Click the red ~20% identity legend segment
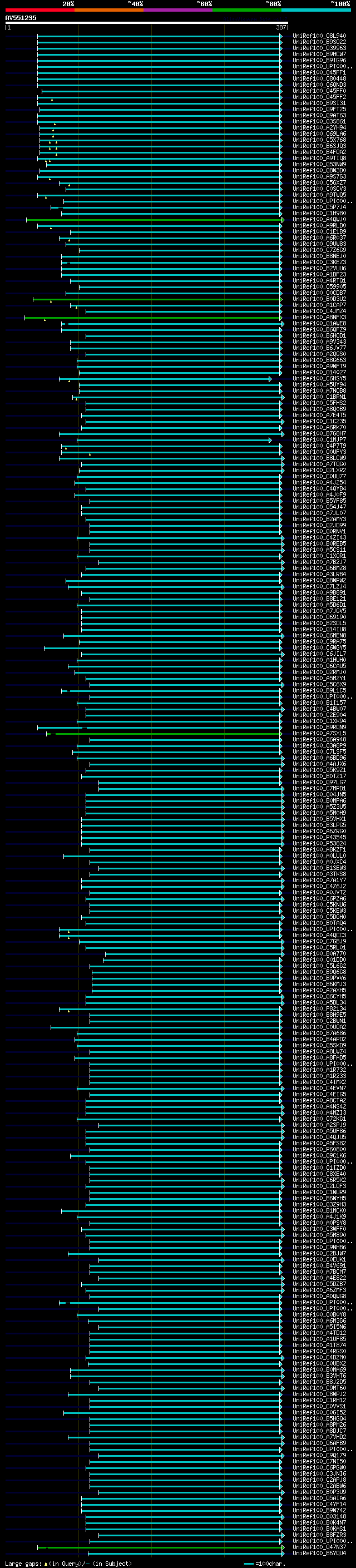 point(39,10)
